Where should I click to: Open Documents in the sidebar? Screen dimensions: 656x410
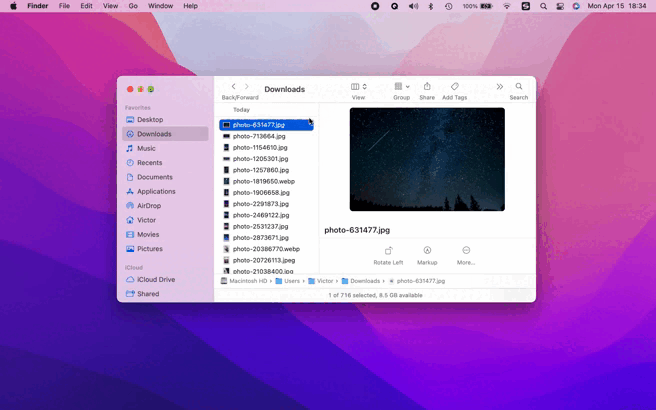[165, 177]
